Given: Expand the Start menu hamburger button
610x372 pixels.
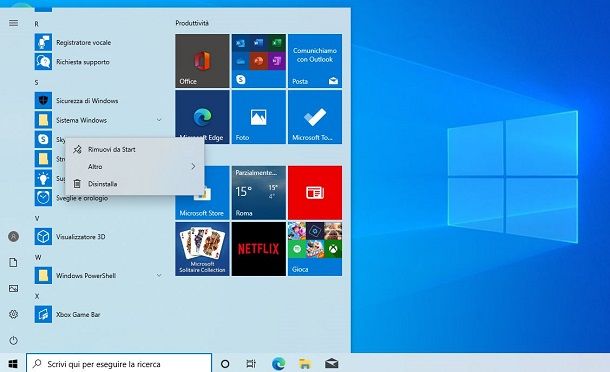Looking at the screenshot, I should 14,23.
